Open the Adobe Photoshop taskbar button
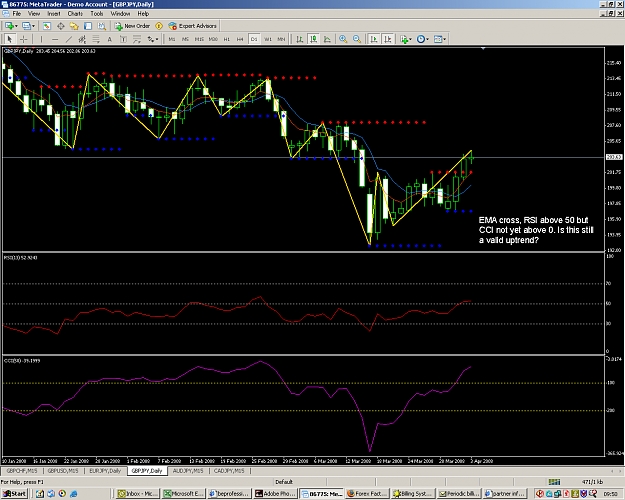The image size is (625, 500). point(275,494)
